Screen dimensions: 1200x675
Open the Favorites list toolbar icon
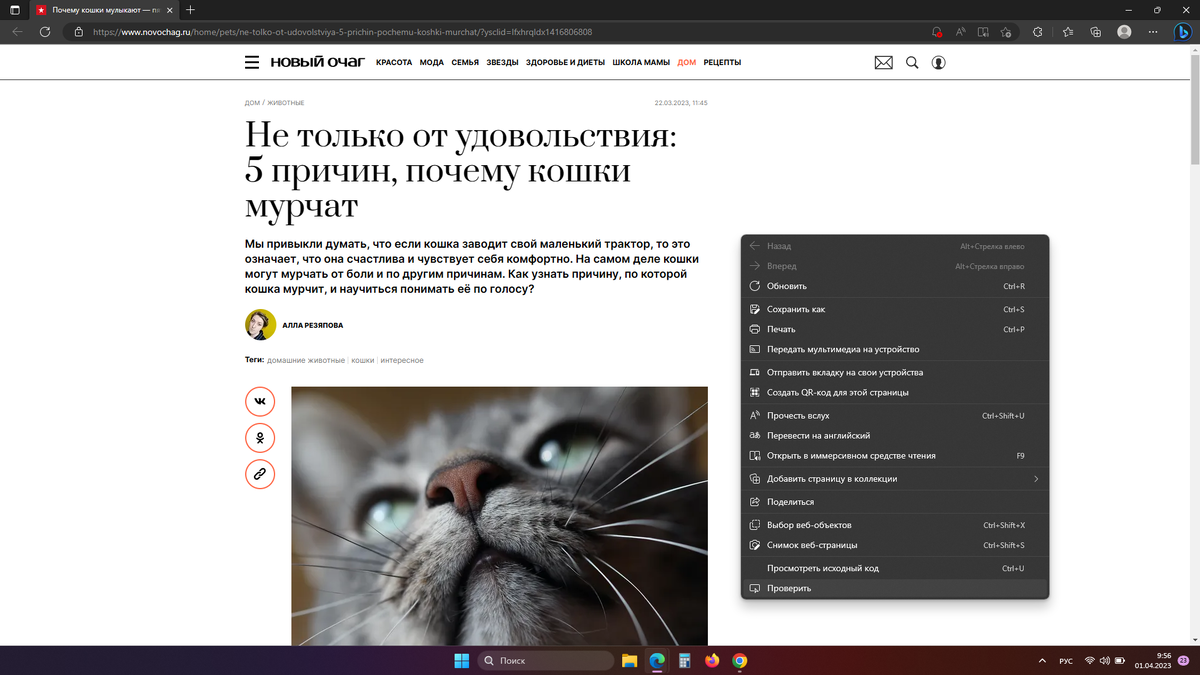(x=1068, y=32)
